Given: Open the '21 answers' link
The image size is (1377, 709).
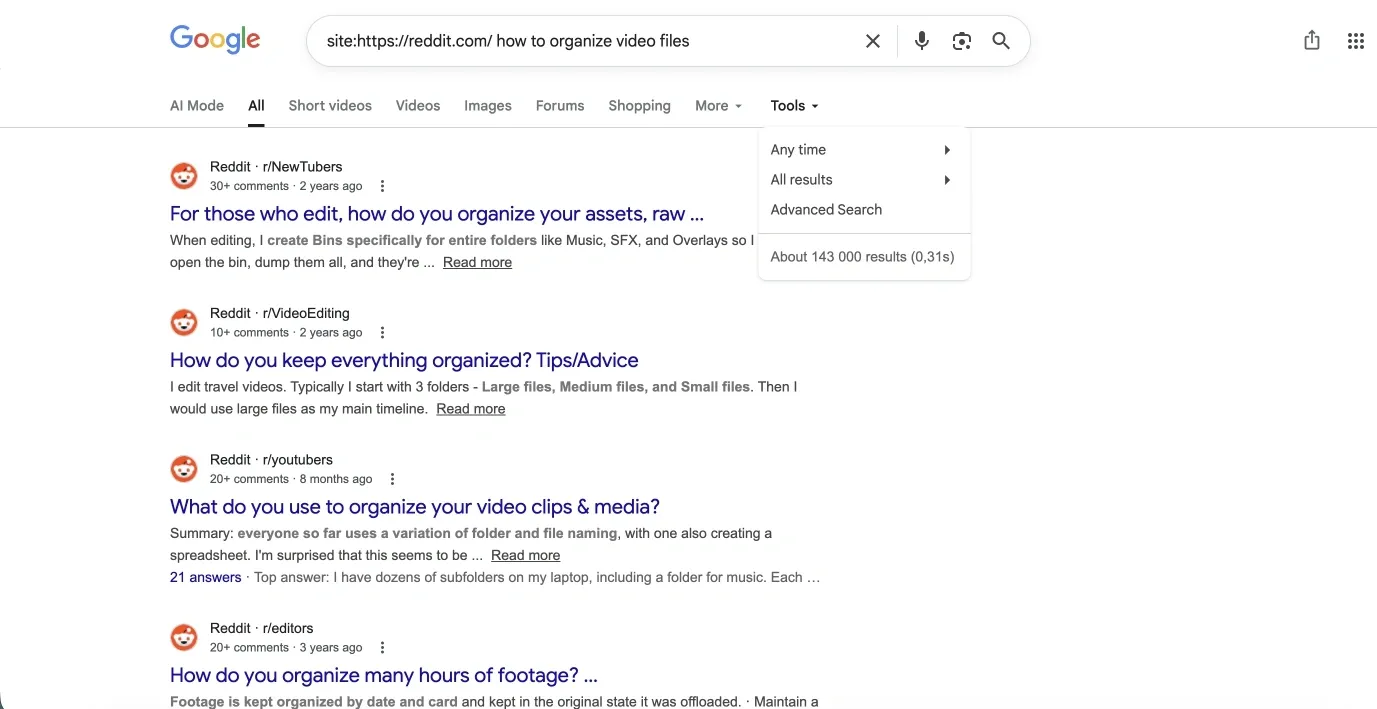Looking at the screenshot, I should point(205,577).
